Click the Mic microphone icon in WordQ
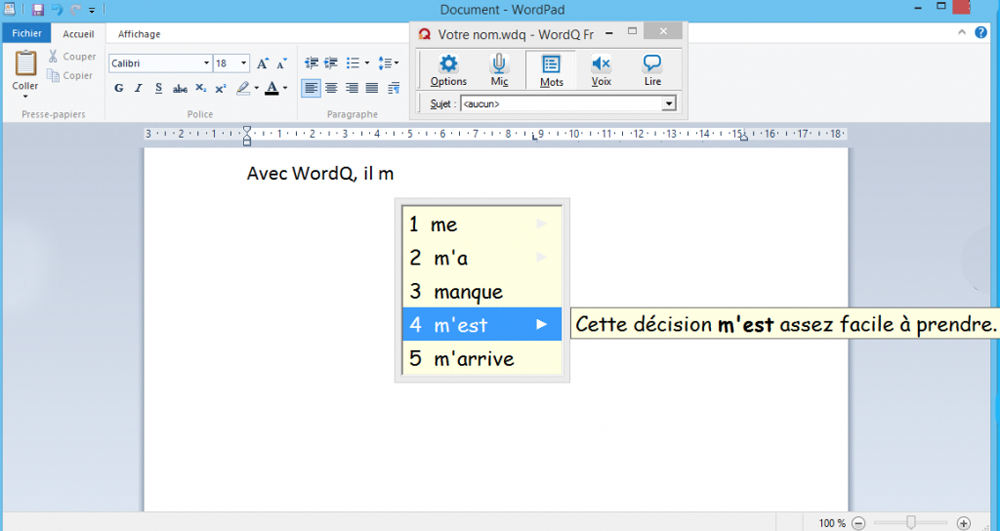The height and width of the screenshot is (531, 1000). pyautogui.click(x=499, y=69)
